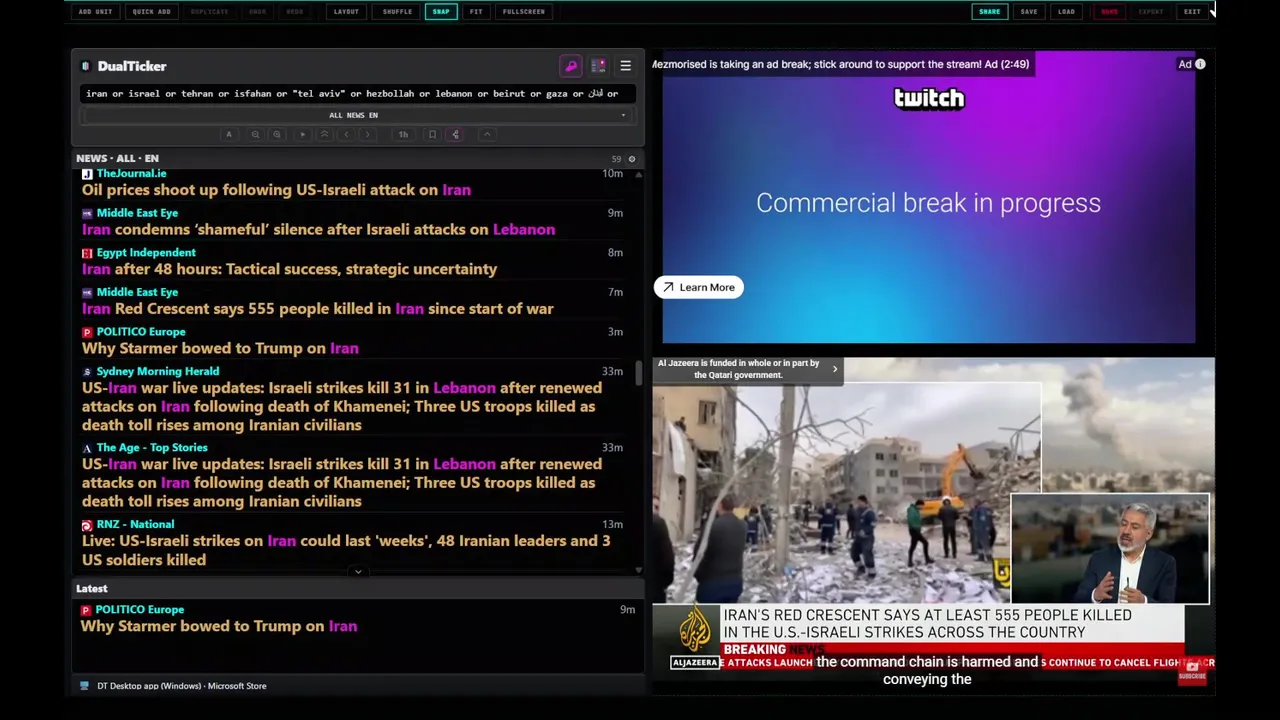Open headline 'Iran Red Crescent says 555 people killed'
1280x720 pixels.
(317, 309)
